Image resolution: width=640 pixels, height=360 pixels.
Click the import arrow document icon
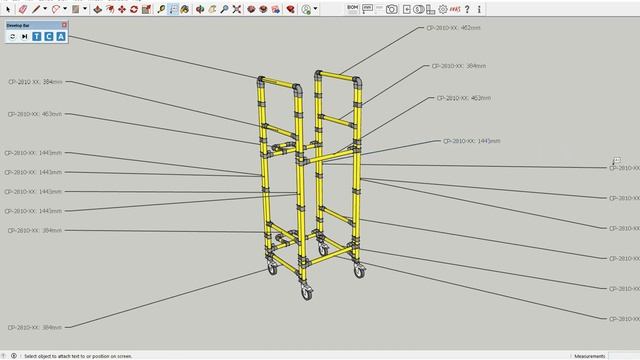click(x=407, y=9)
